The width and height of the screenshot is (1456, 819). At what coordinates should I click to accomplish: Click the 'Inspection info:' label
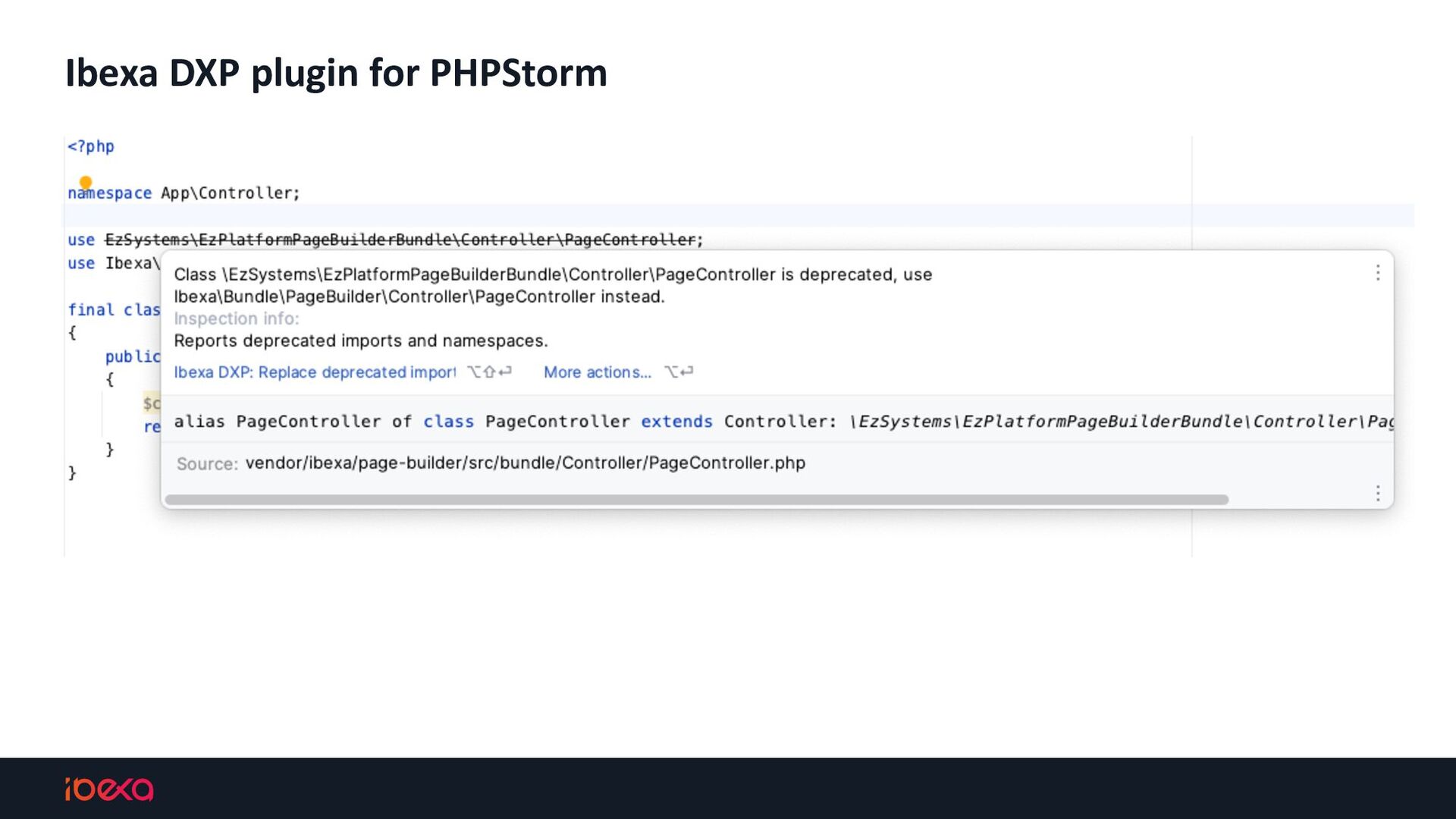coord(237,318)
